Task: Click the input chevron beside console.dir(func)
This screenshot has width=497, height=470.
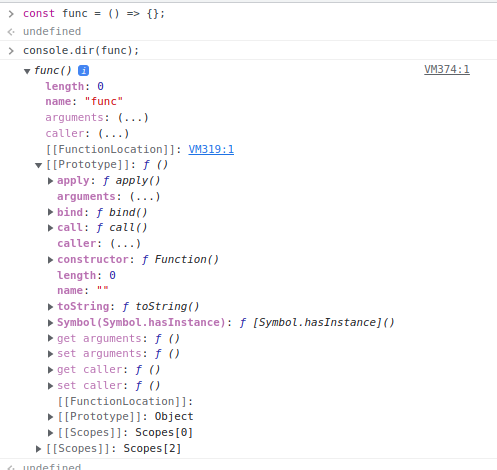Action: pos(11,51)
